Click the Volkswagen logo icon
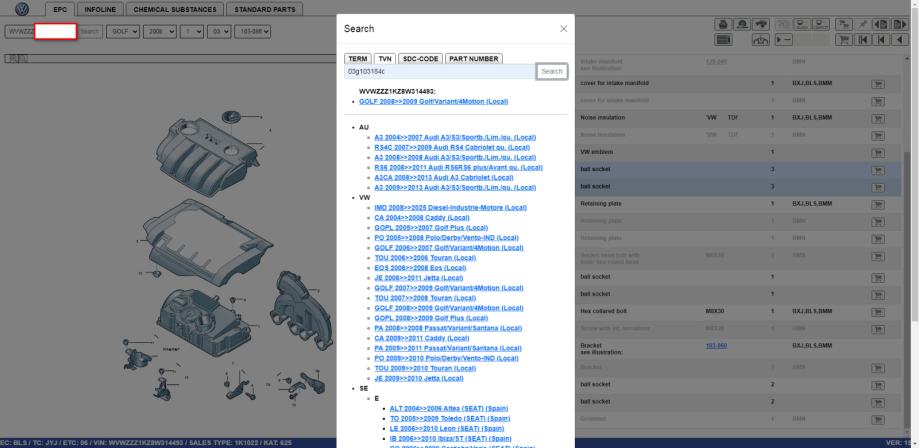This screenshot has height=448, width=919. coord(22,9)
